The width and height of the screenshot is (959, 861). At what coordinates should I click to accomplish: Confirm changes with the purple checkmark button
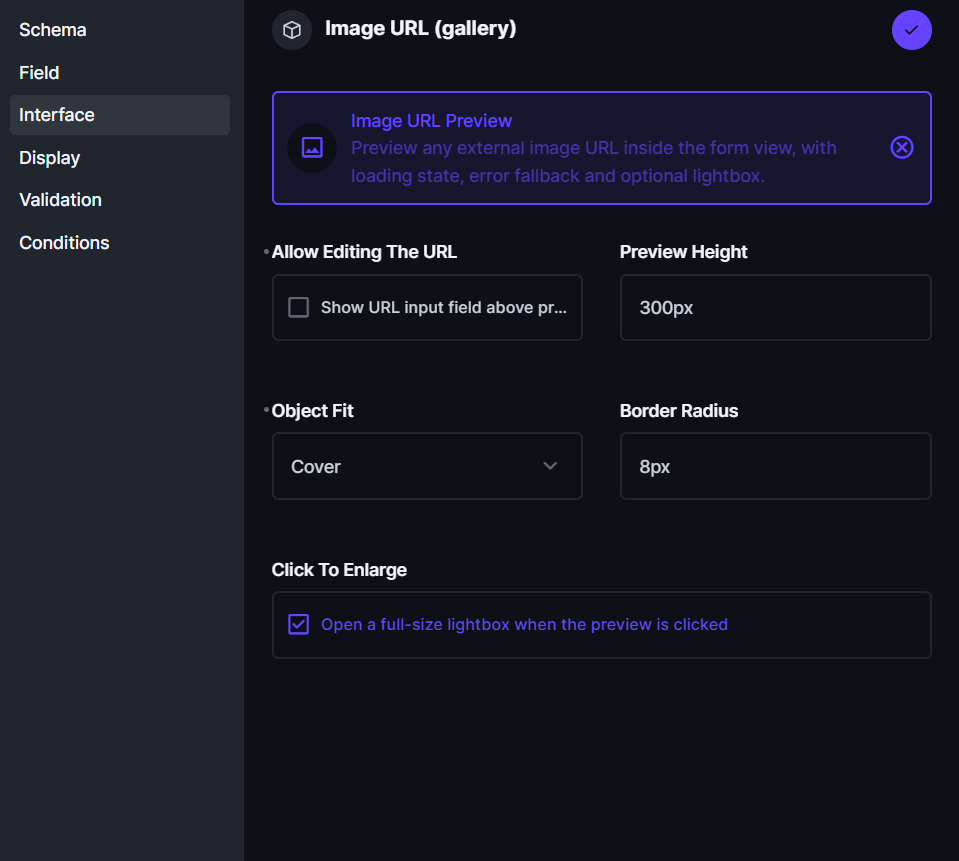point(911,30)
